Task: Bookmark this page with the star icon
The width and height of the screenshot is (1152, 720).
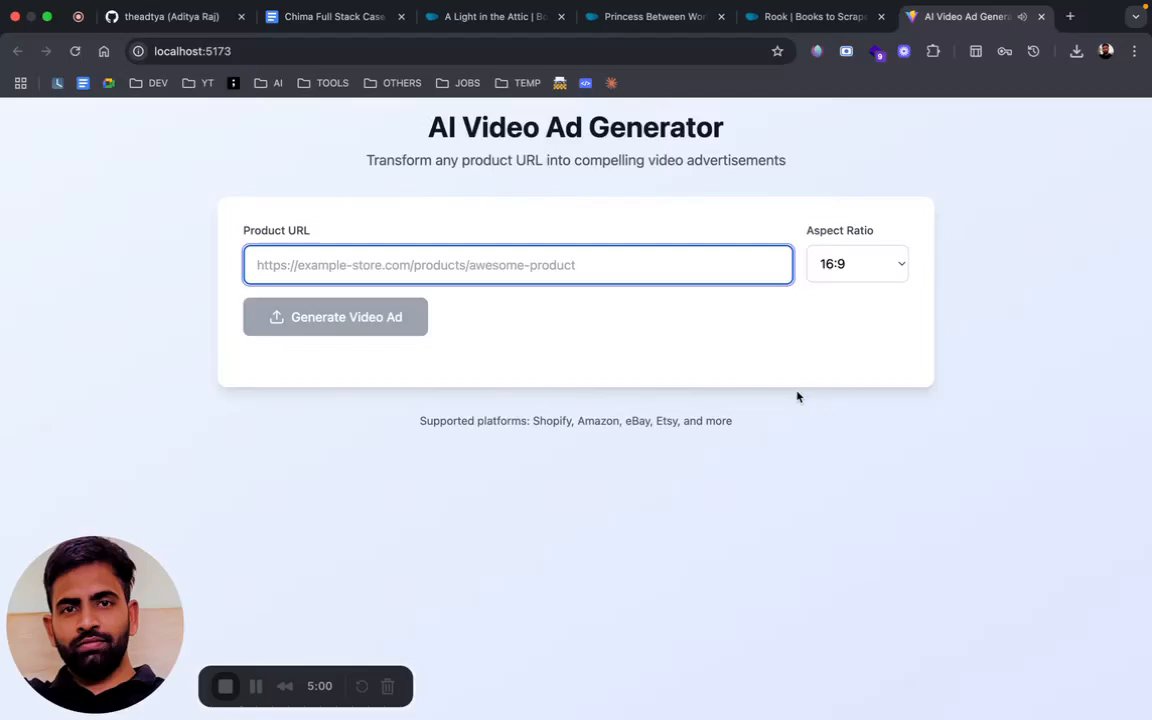Action: click(777, 51)
